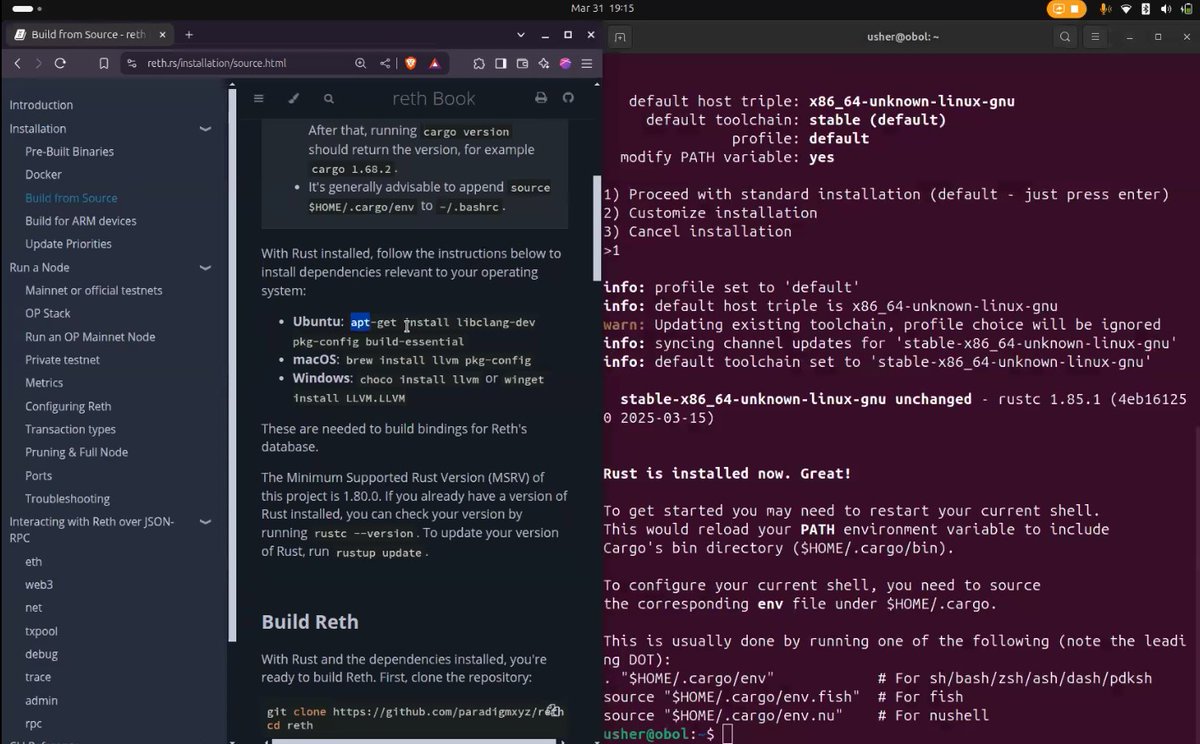The height and width of the screenshot is (744, 1200).
Task: Open date and time Mar 31 19:15
Action: point(603,8)
